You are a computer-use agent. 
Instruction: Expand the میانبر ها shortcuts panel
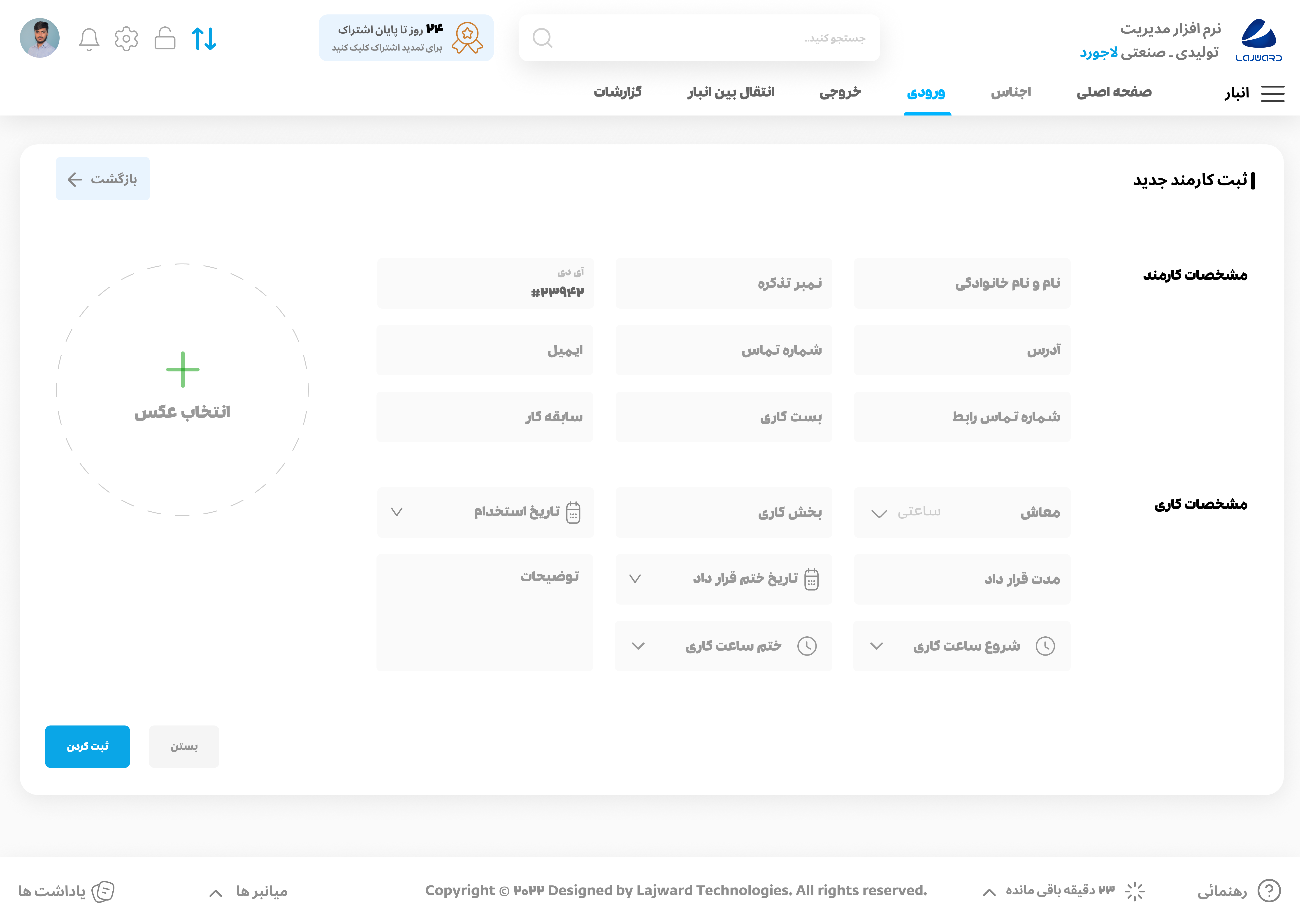tap(216, 893)
